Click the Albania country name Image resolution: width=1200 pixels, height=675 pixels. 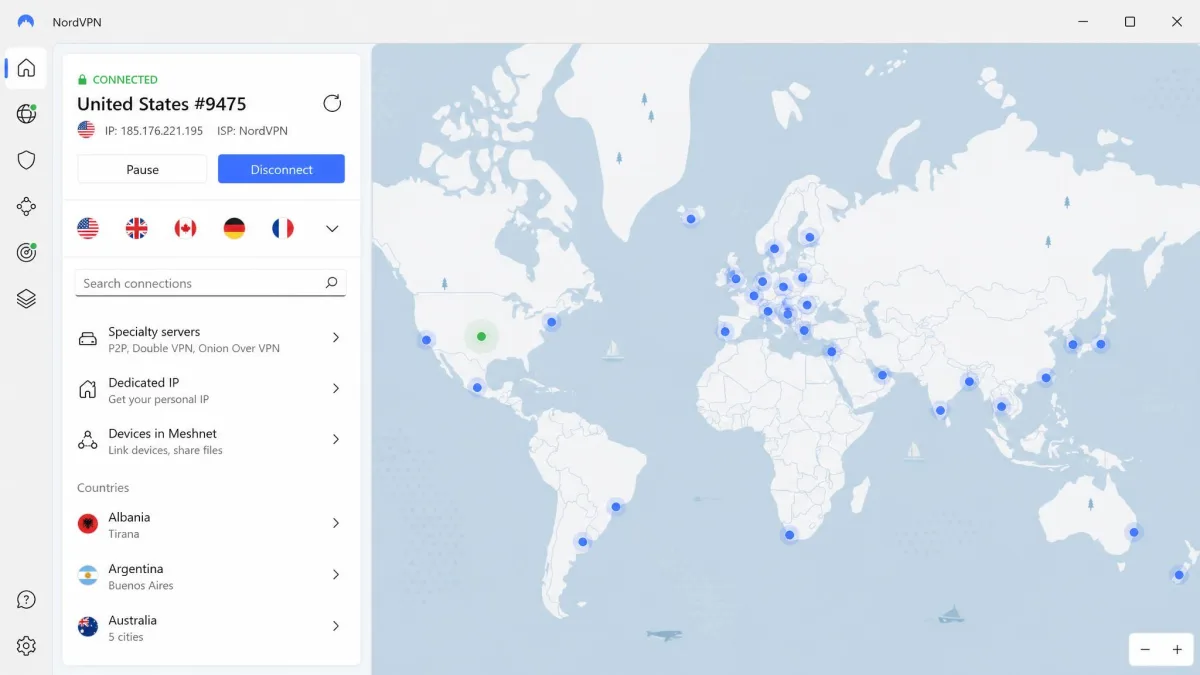click(x=129, y=517)
